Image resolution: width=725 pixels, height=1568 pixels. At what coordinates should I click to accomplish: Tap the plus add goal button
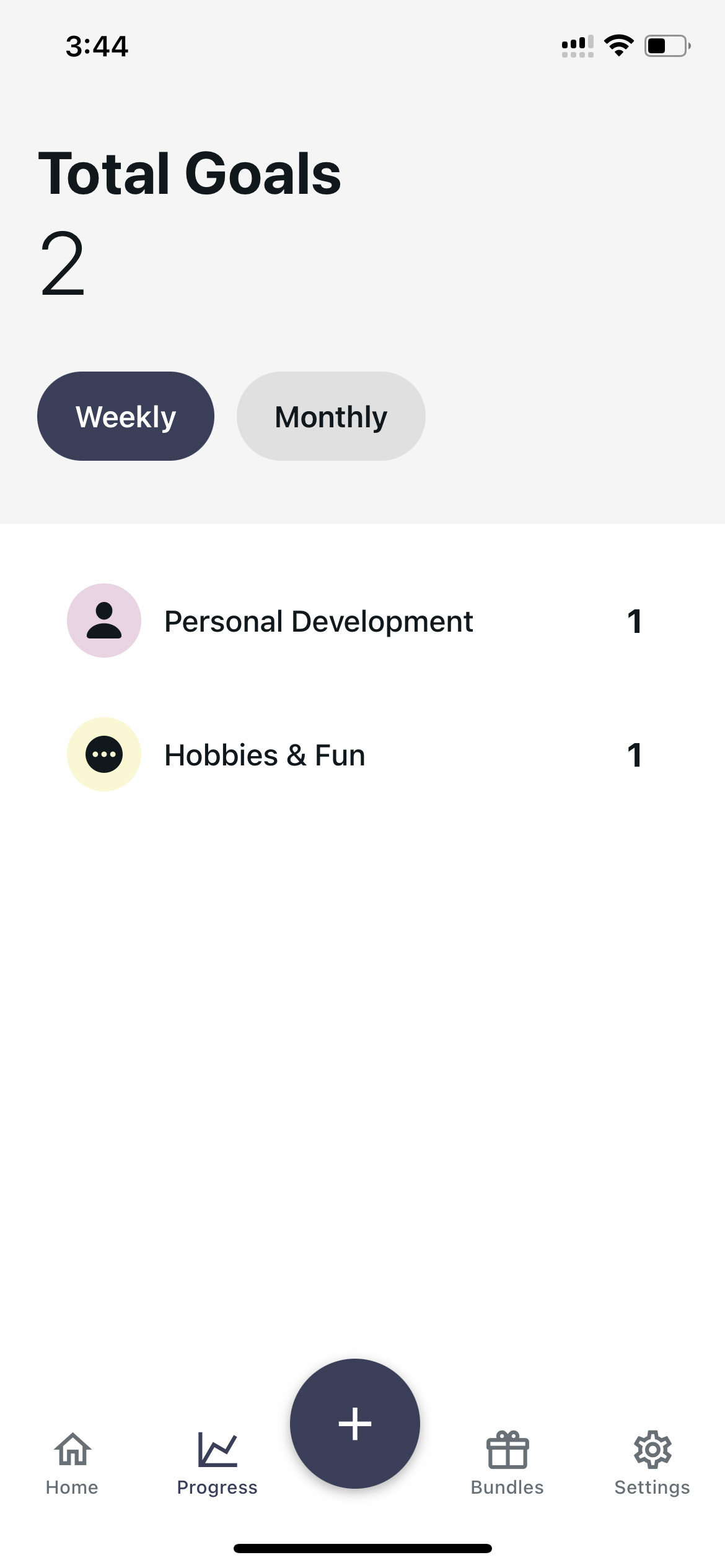[355, 1424]
